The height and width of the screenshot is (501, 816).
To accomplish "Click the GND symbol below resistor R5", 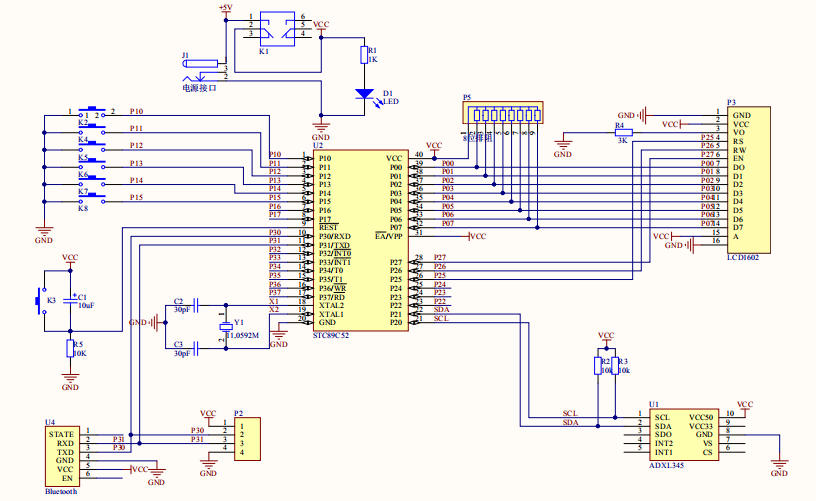I will 70,381.
